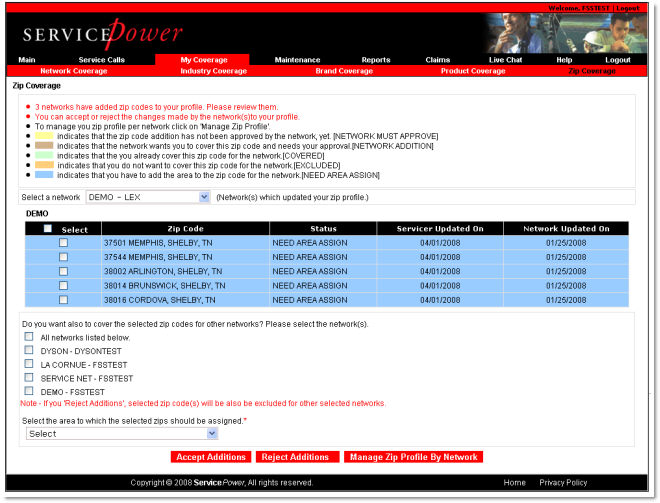Click the Zip Code column header

tap(185, 229)
